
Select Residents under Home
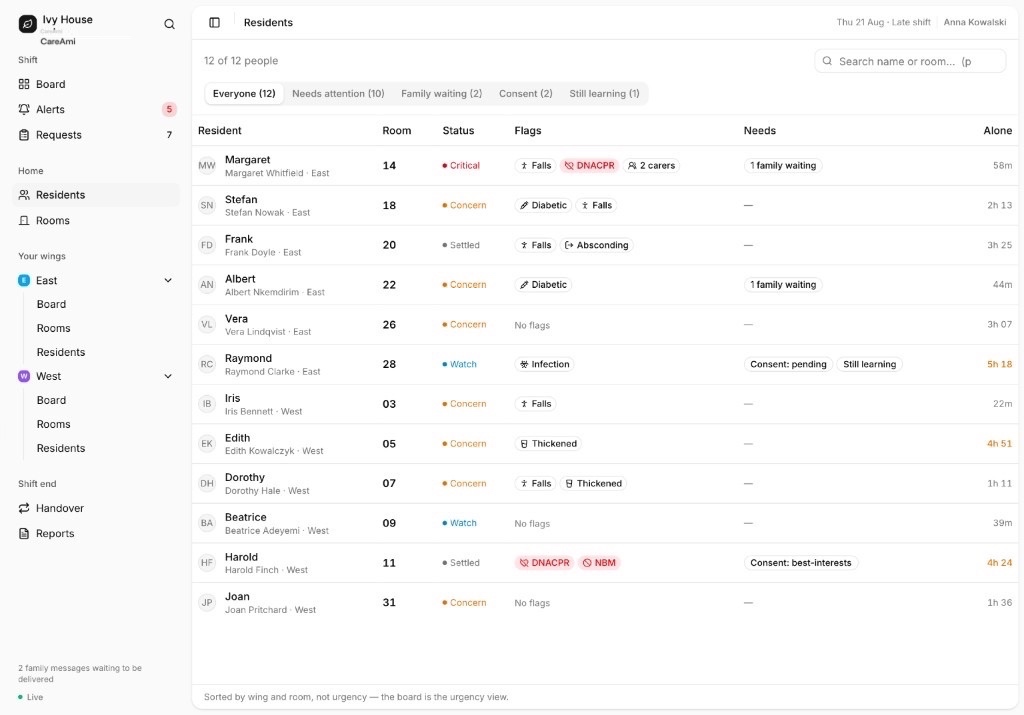(x=96, y=195)
